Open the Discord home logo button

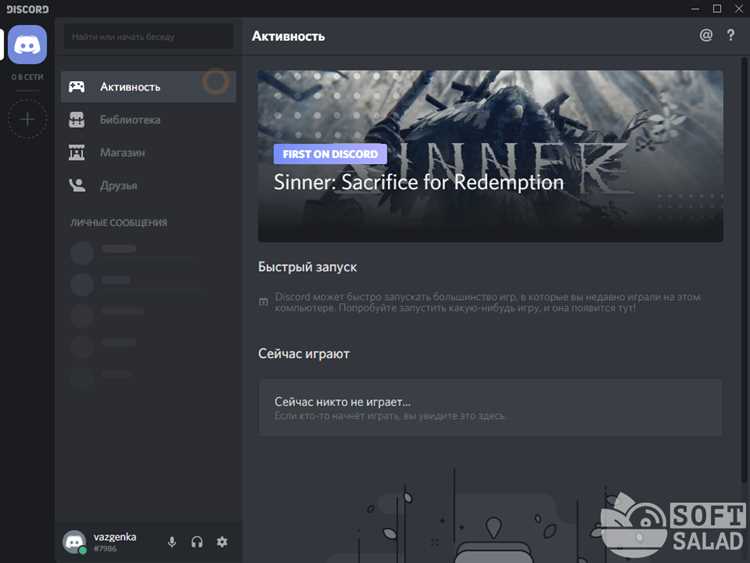coord(27,44)
